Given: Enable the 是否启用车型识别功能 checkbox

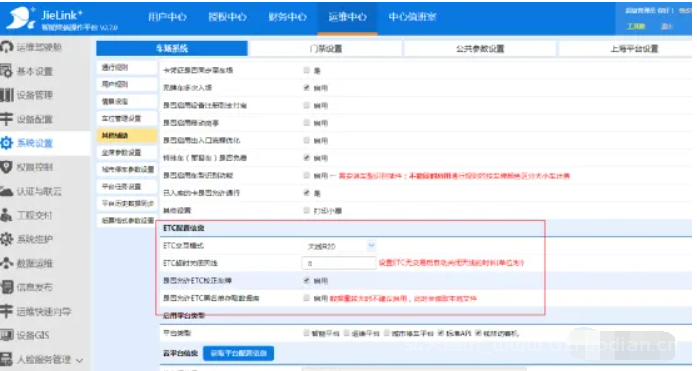Looking at the screenshot, I should tap(306, 175).
